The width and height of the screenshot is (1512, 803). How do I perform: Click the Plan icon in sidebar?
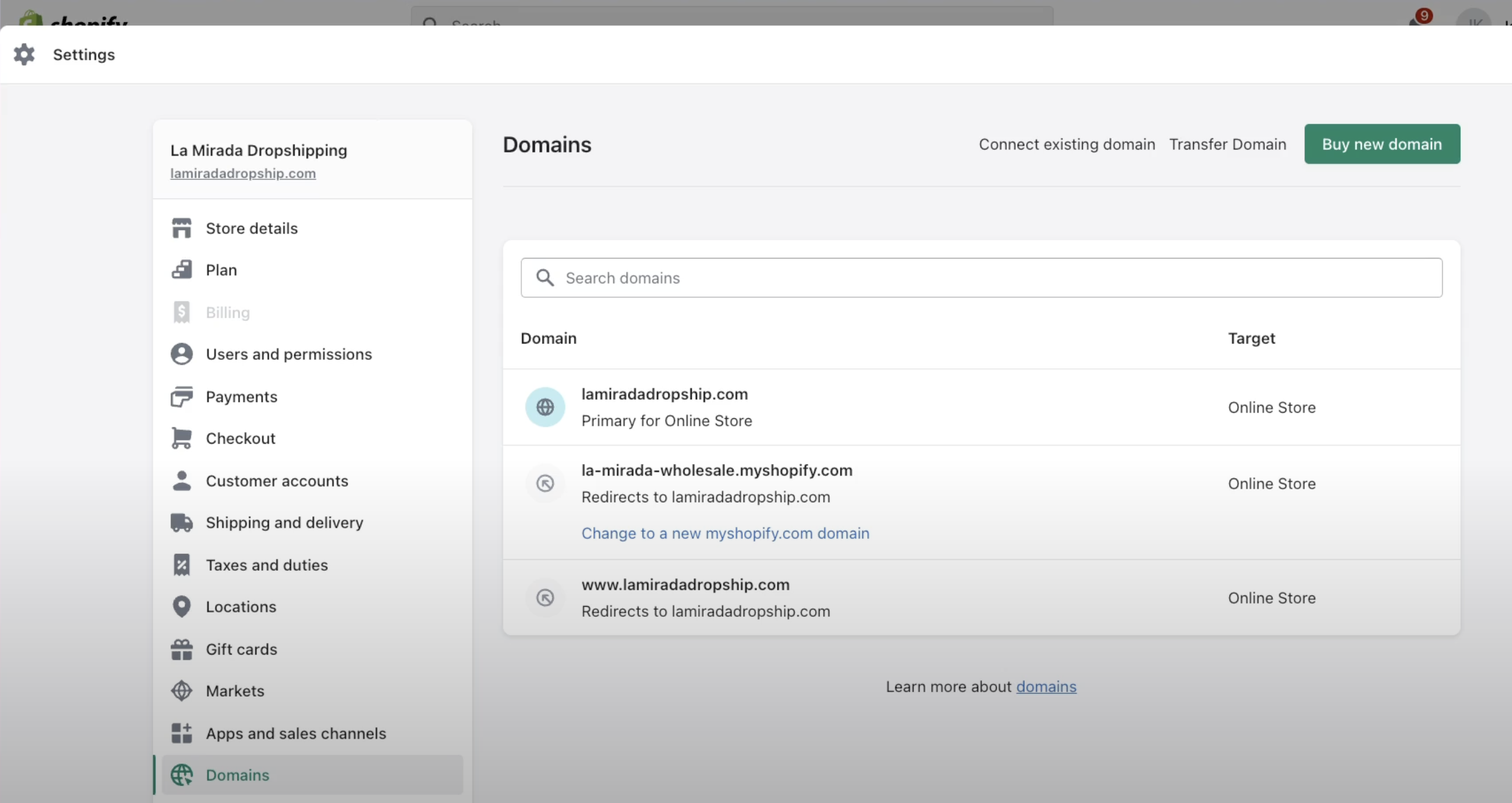coord(182,269)
